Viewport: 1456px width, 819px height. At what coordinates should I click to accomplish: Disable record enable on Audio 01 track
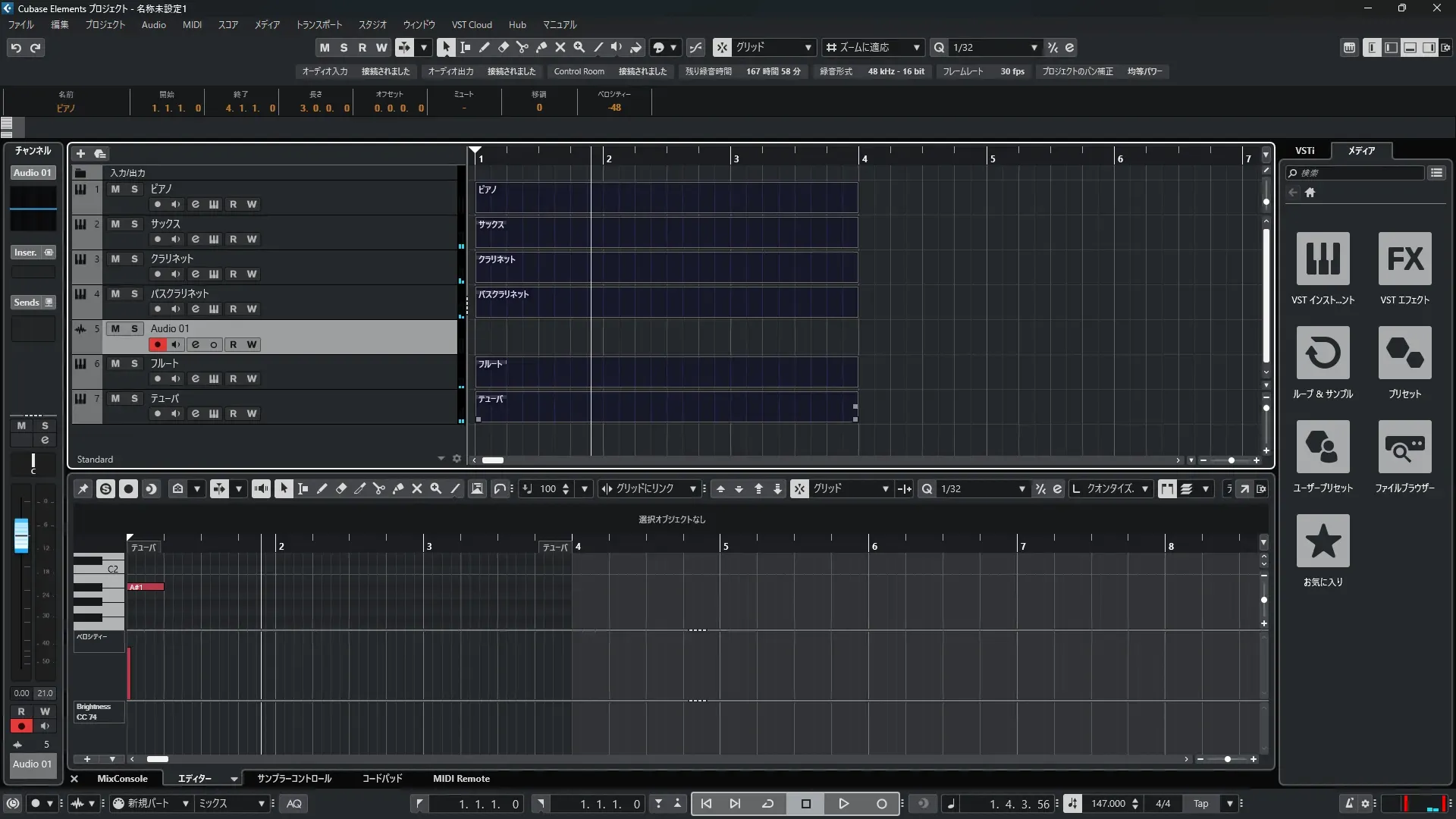(x=157, y=344)
